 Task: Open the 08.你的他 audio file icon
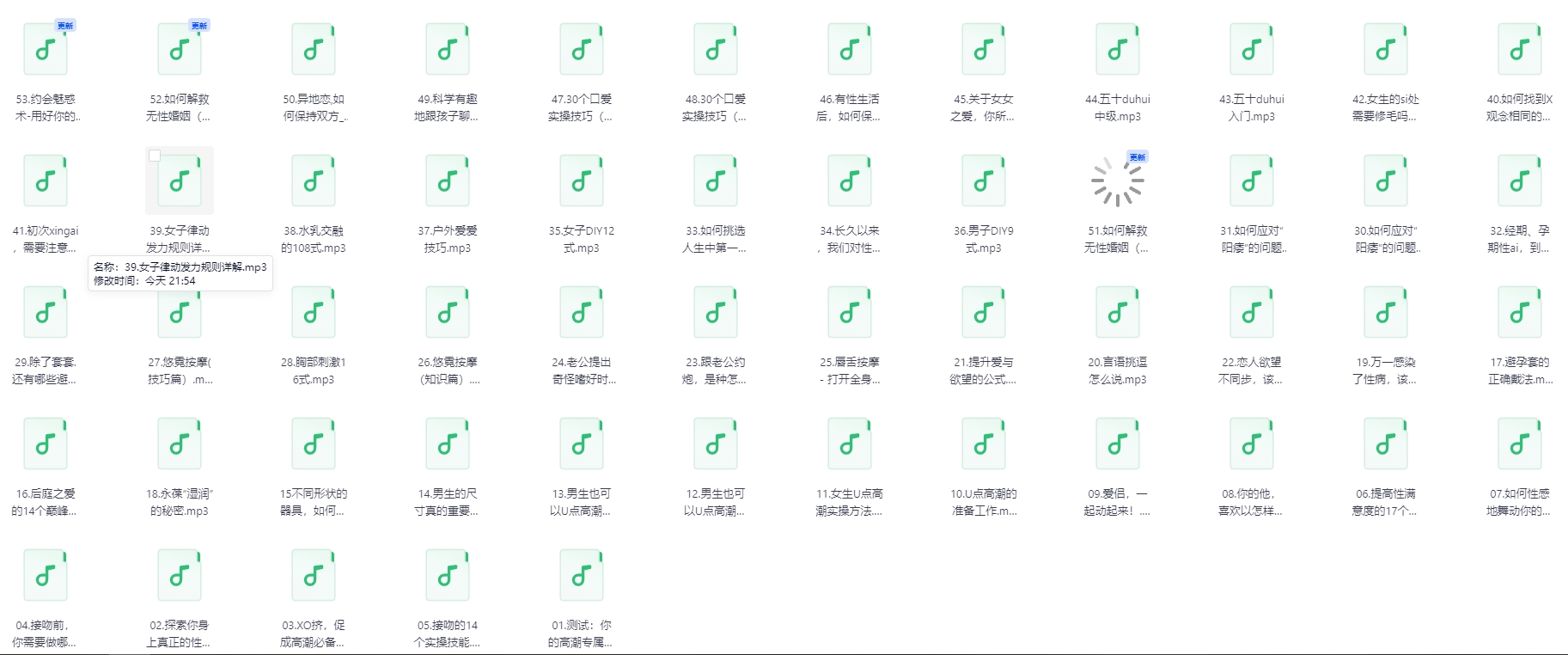pyautogui.click(x=1252, y=444)
